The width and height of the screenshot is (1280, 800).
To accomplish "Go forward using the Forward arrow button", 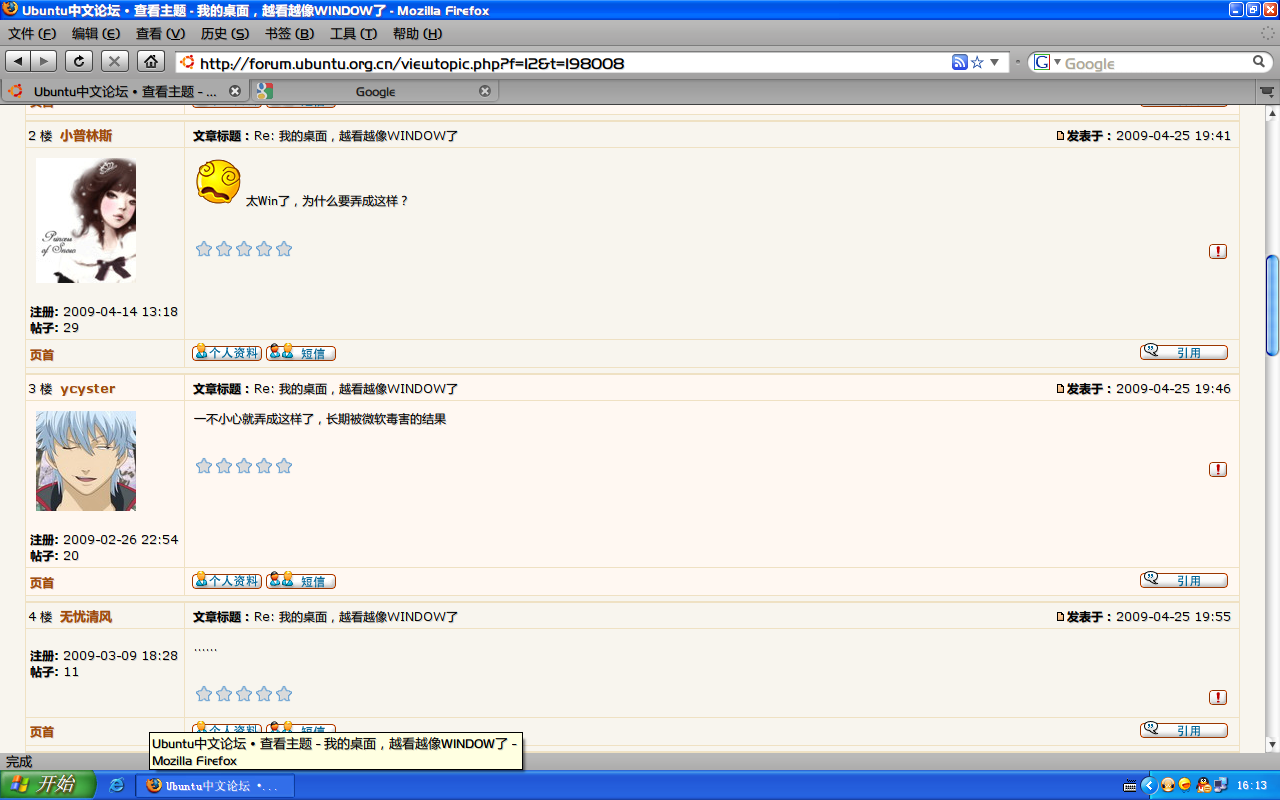I will tap(44, 61).
